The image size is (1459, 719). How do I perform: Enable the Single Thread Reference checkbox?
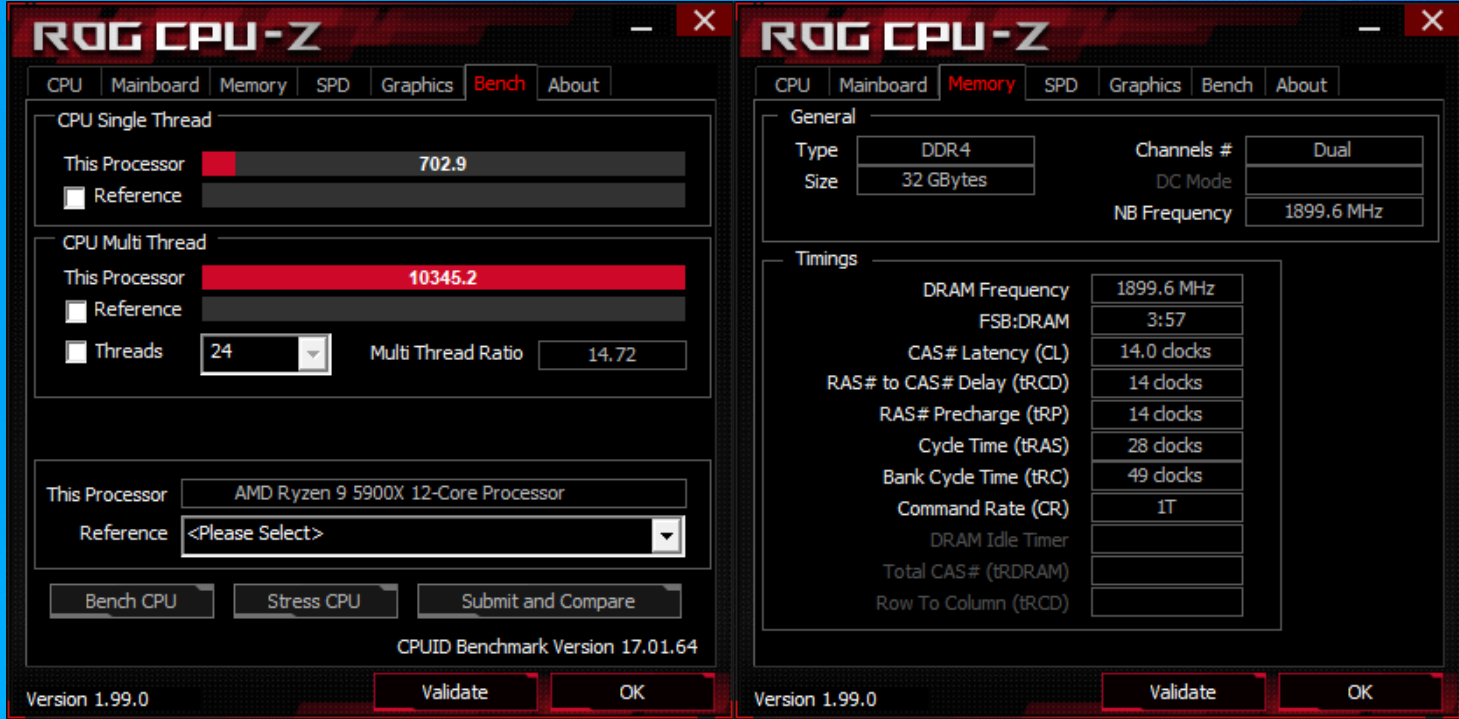click(75, 197)
